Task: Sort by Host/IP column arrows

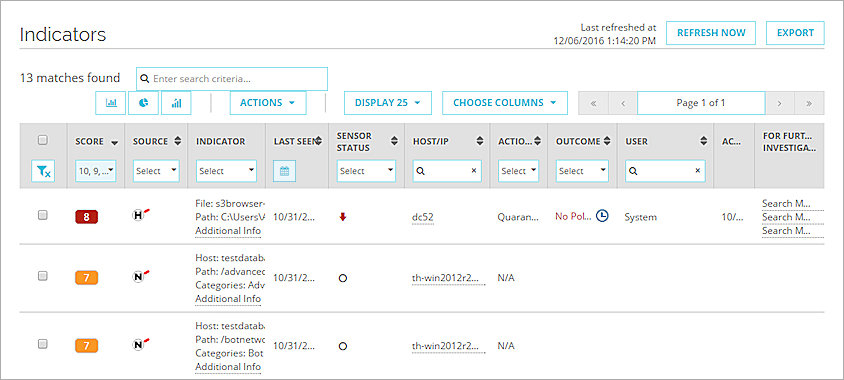Action: click(x=480, y=142)
